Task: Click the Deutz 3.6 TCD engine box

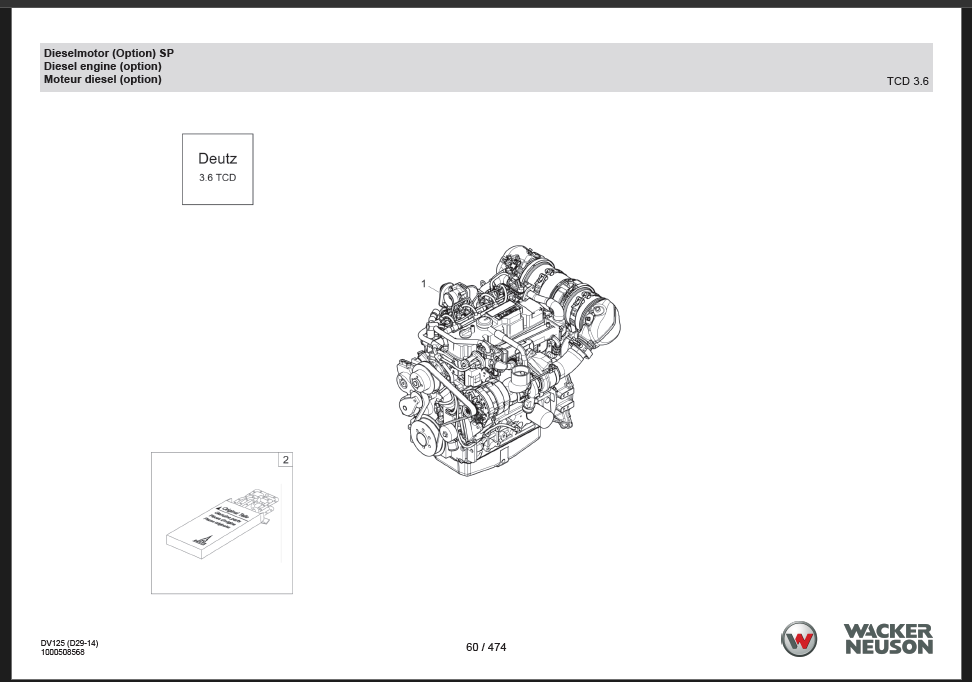Action: click(217, 169)
